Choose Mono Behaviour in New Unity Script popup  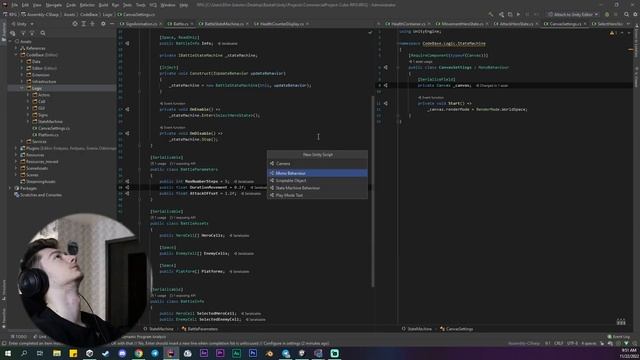[x=317, y=173]
